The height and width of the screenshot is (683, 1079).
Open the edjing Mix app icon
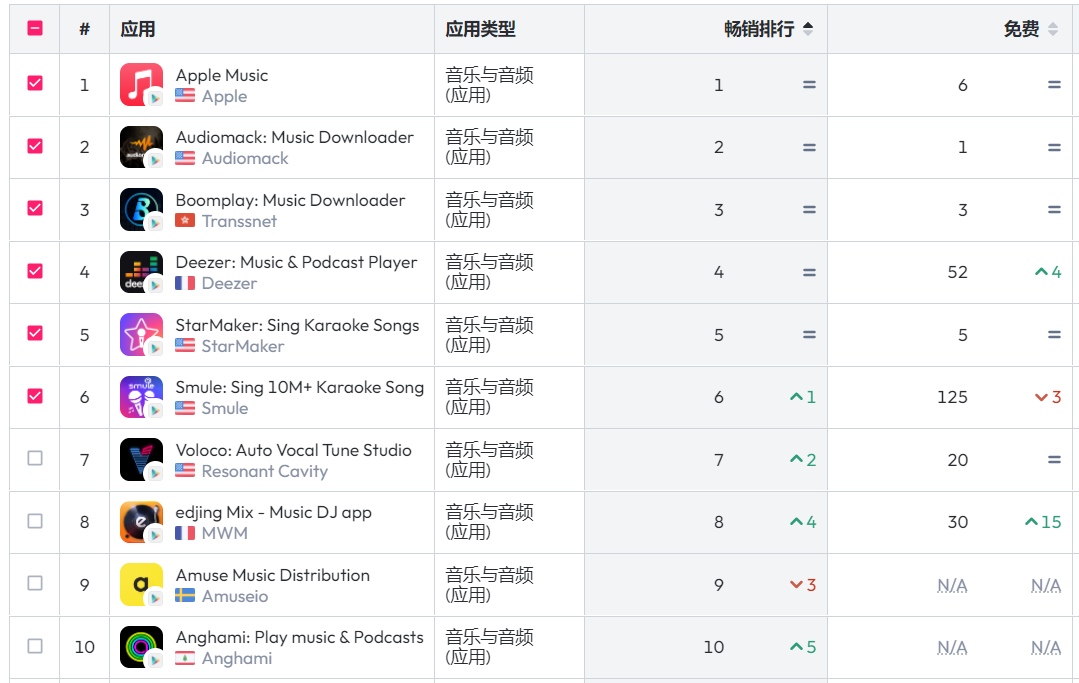[141, 522]
